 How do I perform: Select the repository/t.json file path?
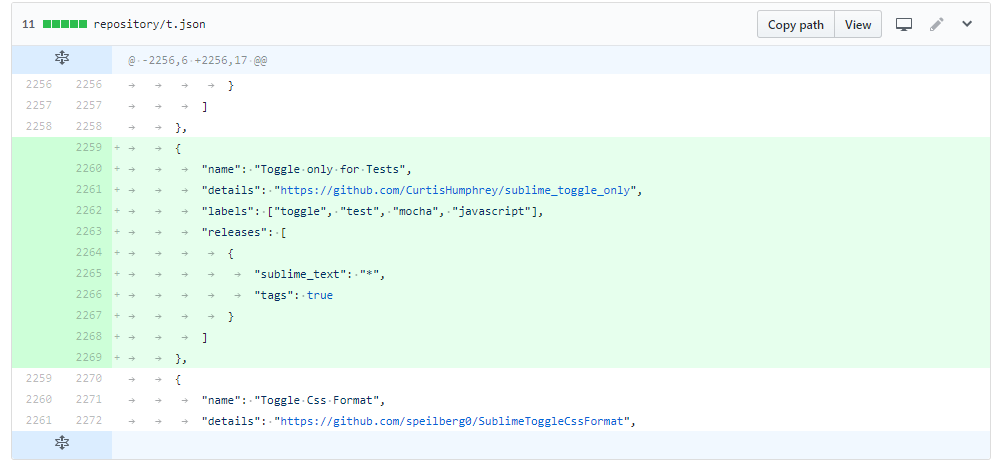coord(149,24)
